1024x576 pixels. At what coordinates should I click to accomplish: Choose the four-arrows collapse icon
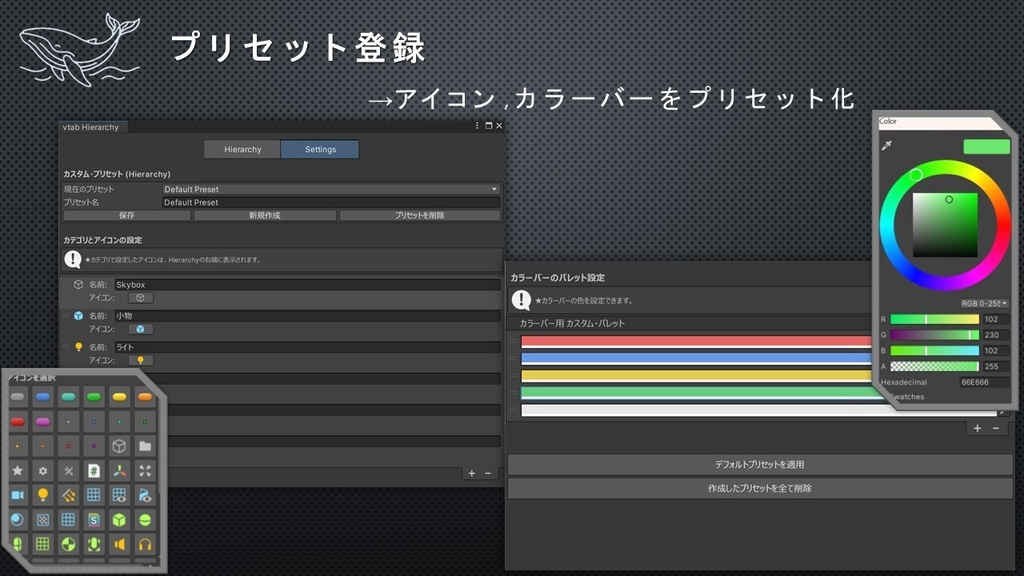coord(145,470)
